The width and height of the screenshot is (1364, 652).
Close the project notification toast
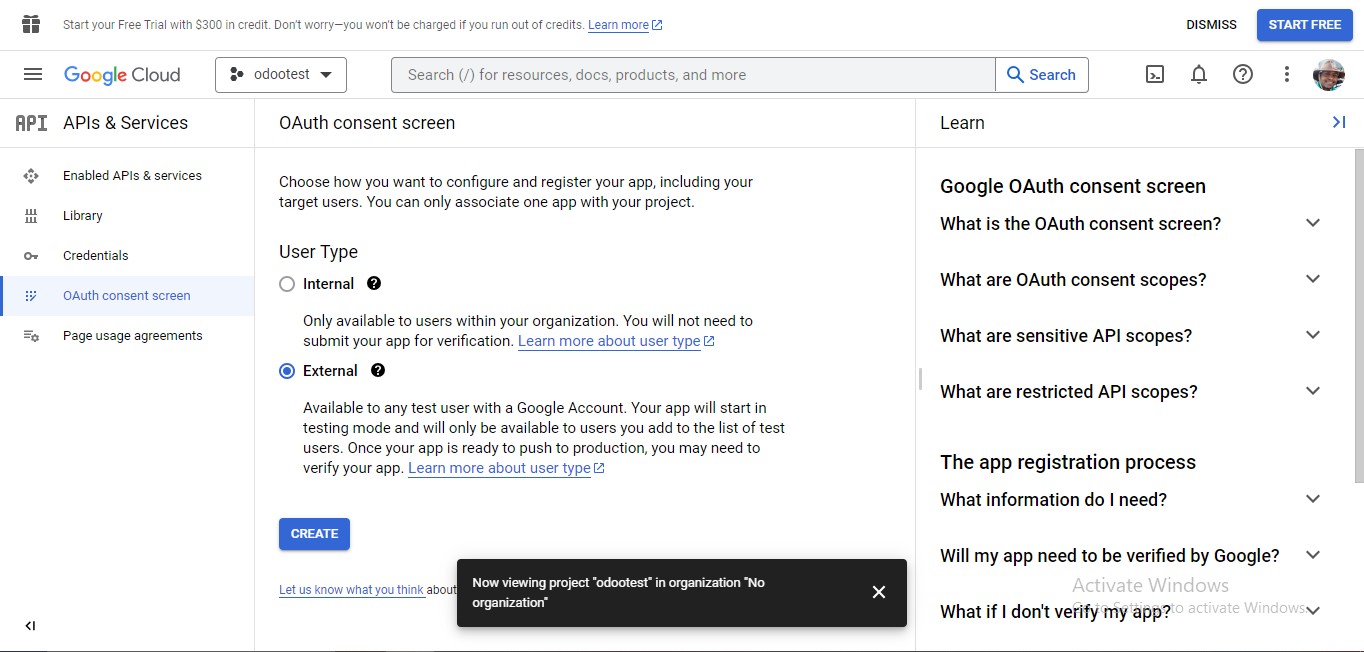(879, 592)
